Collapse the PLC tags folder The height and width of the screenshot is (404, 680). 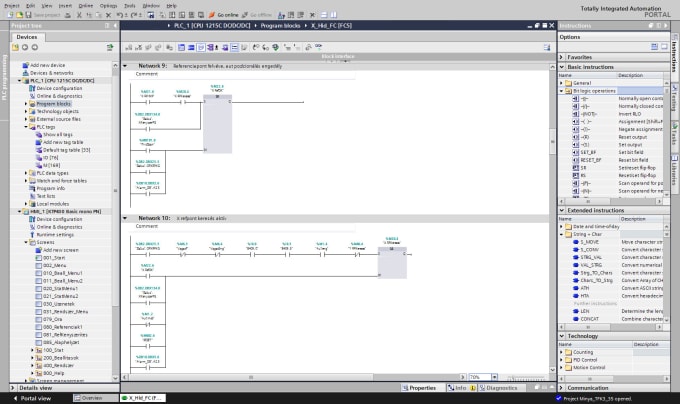pos(26,127)
